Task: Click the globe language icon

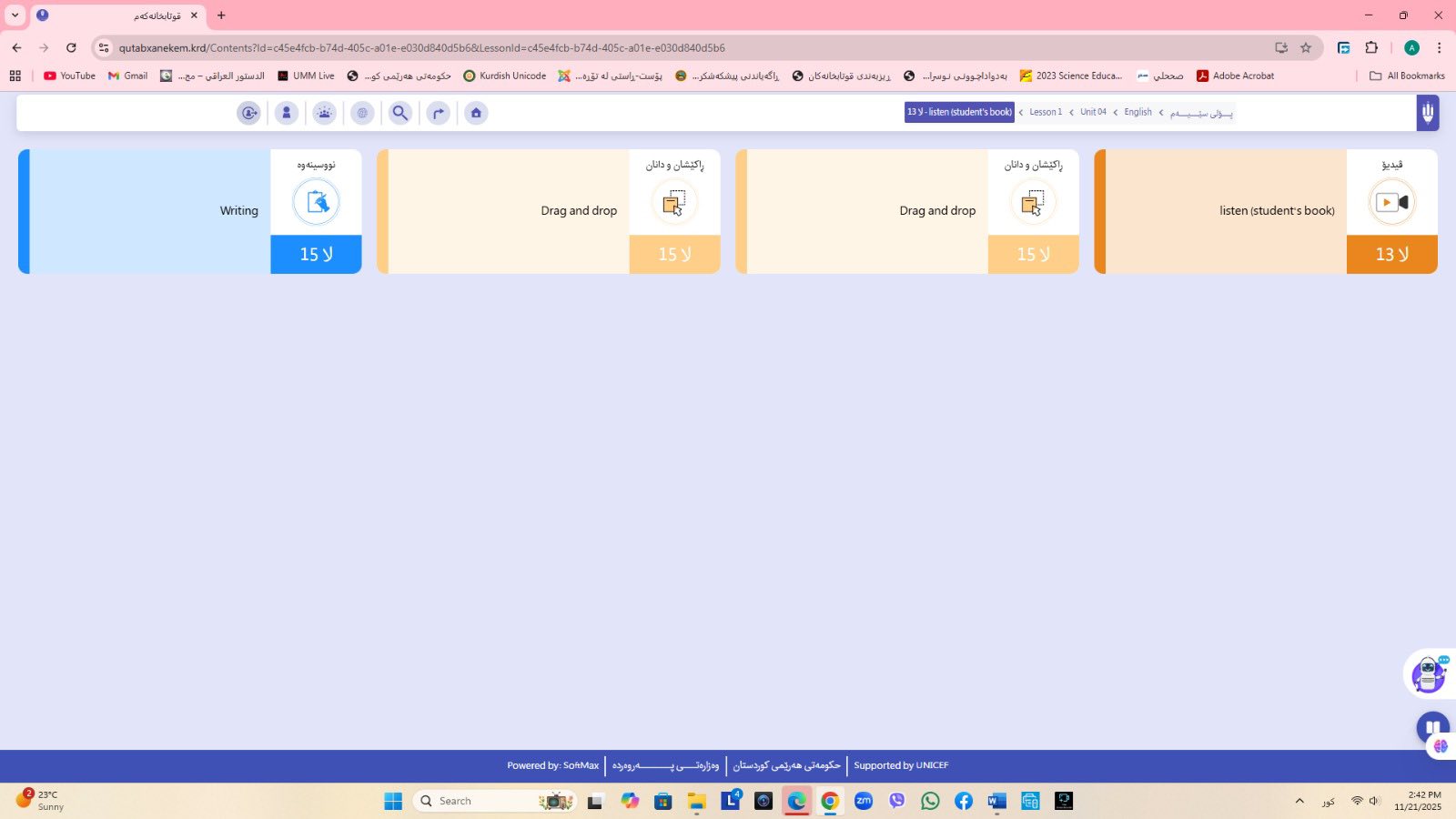Action: coord(362,113)
